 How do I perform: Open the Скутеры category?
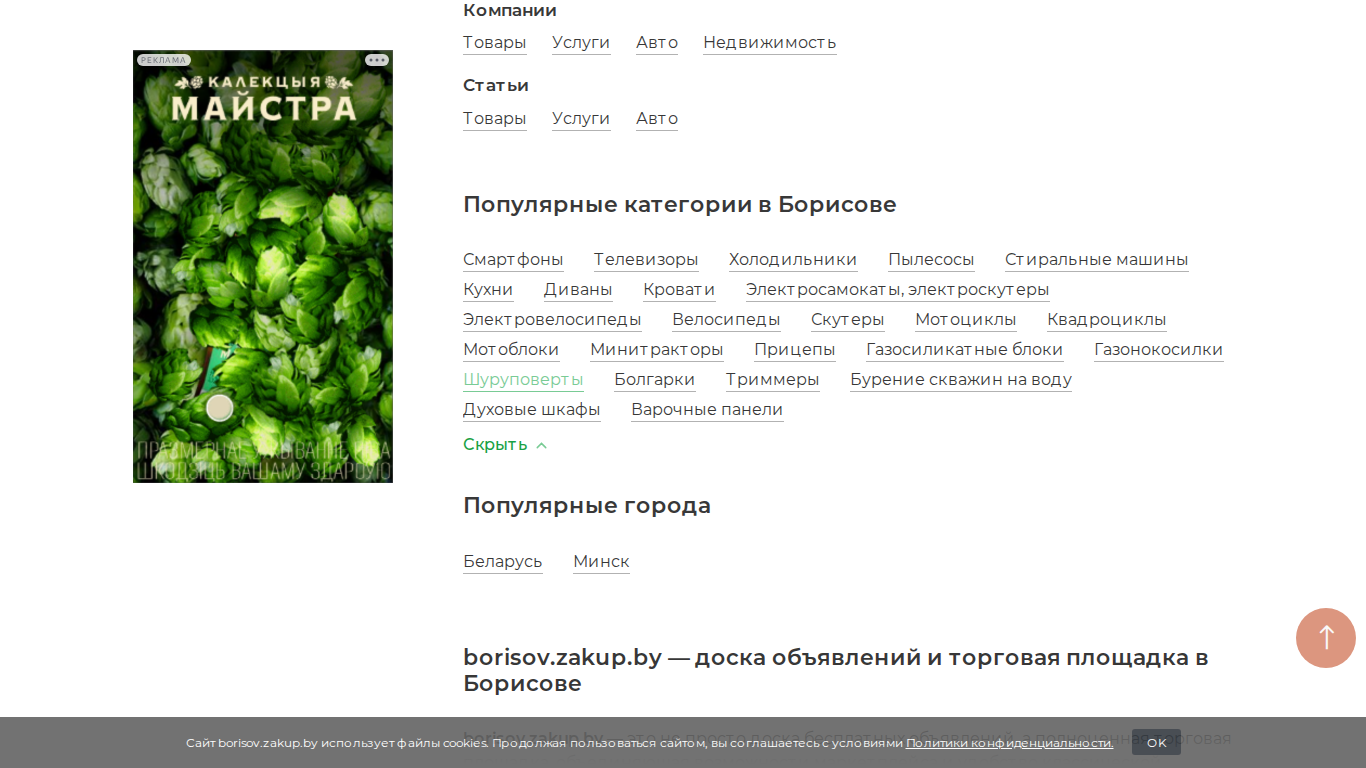tap(848, 320)
